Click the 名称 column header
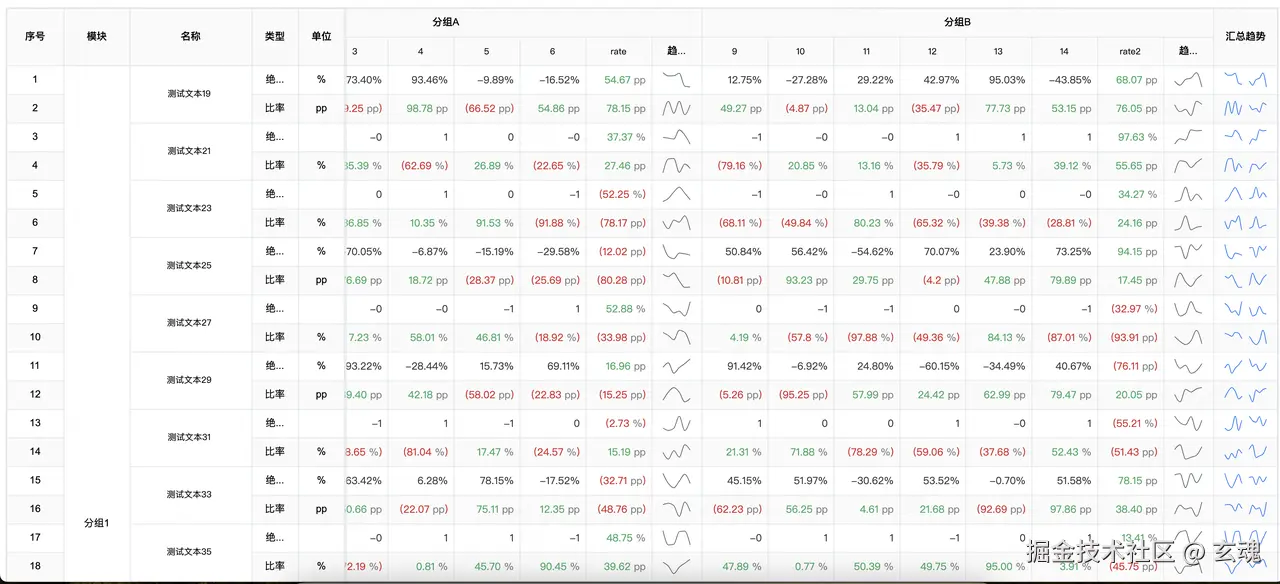This screenshot has height=584, width=1280. [x=190, y=36]
